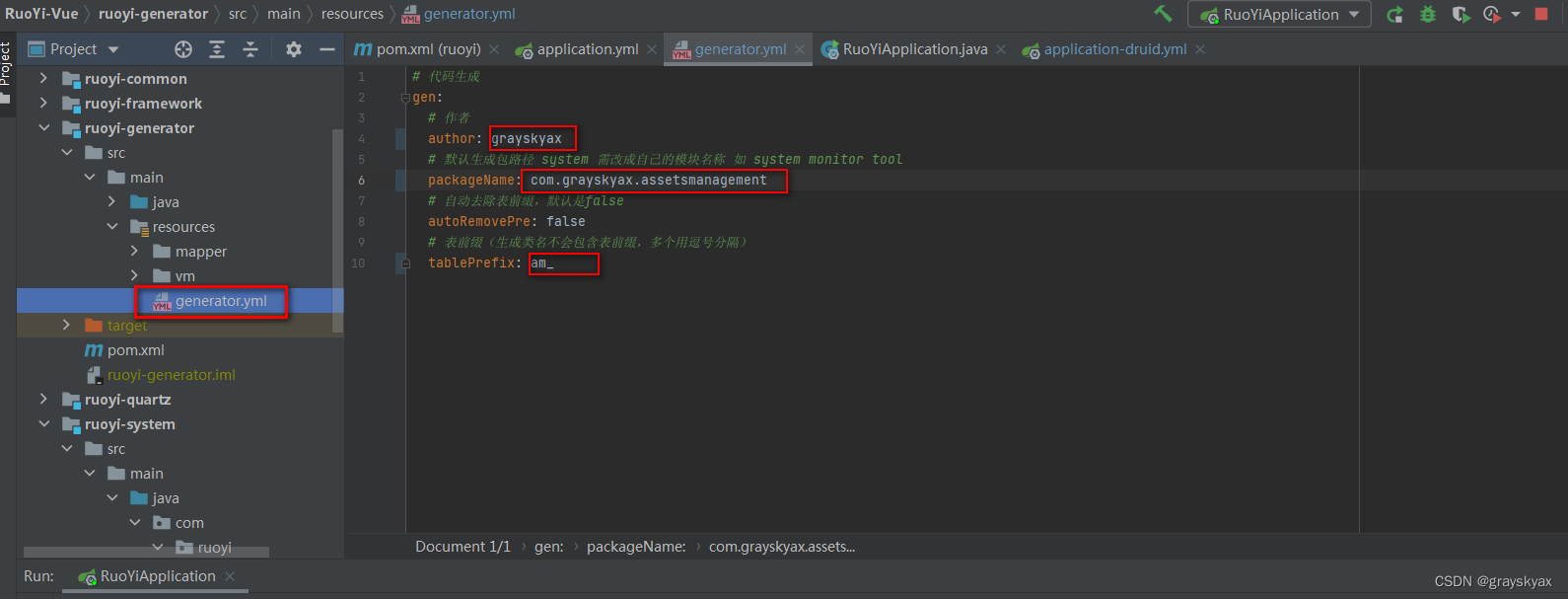Close the RuoYiApplication.java tab
Screen dimensions: 1568x599
coord(1001,49)
